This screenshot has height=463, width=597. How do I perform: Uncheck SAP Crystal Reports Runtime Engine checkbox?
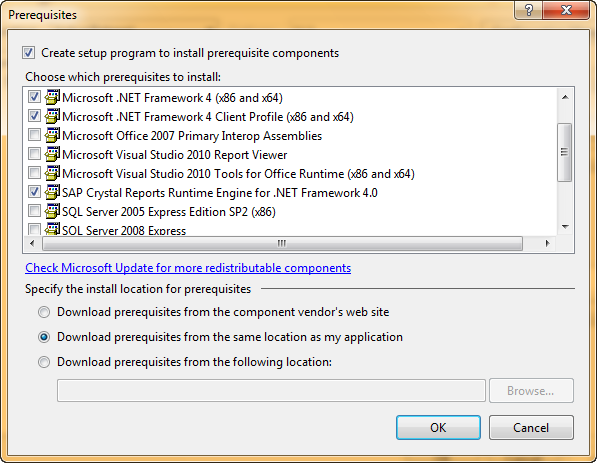pyautogui.click(x=34, y=192)
